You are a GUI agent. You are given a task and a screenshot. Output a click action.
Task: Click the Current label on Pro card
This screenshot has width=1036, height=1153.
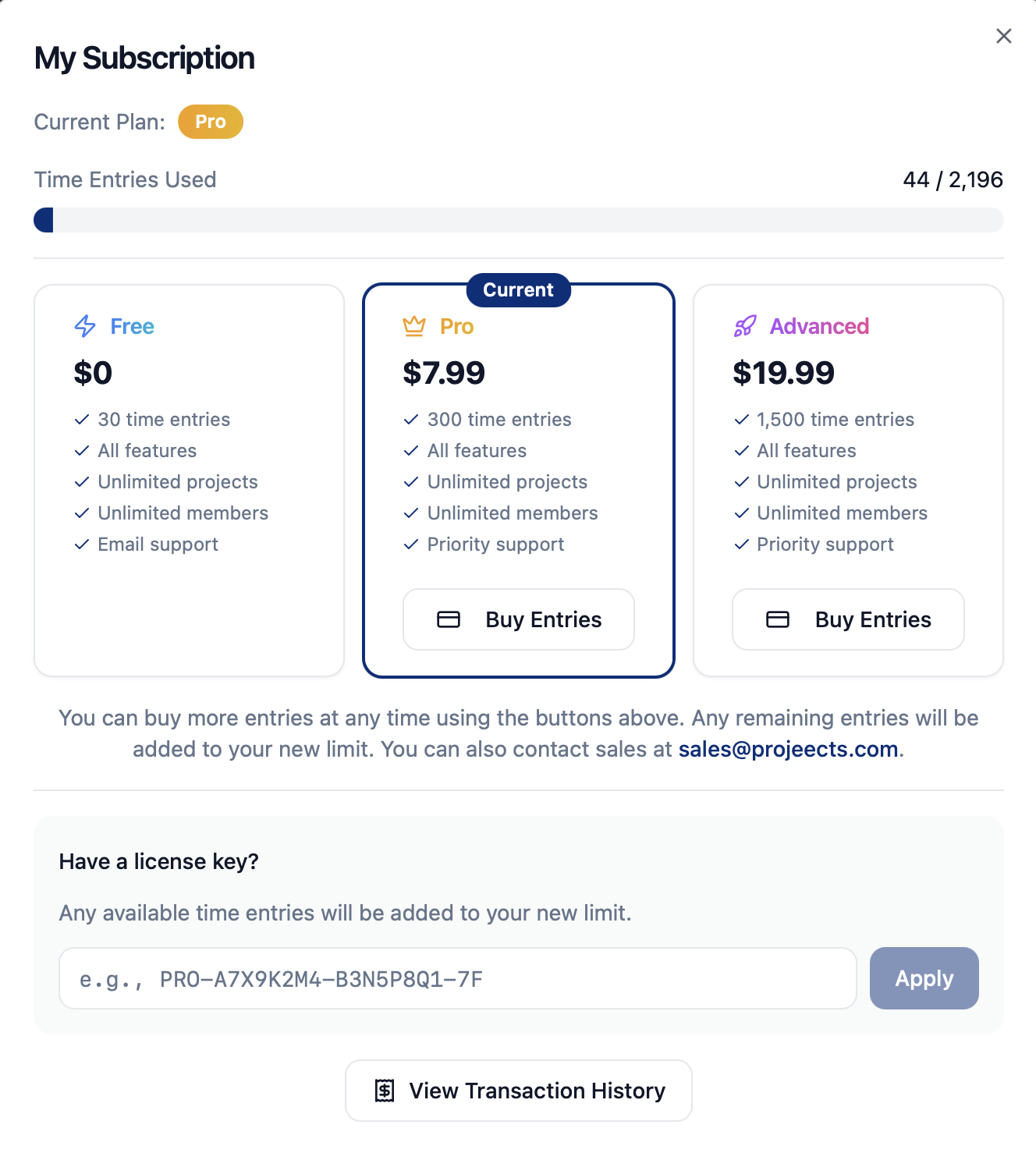[519, 290]
